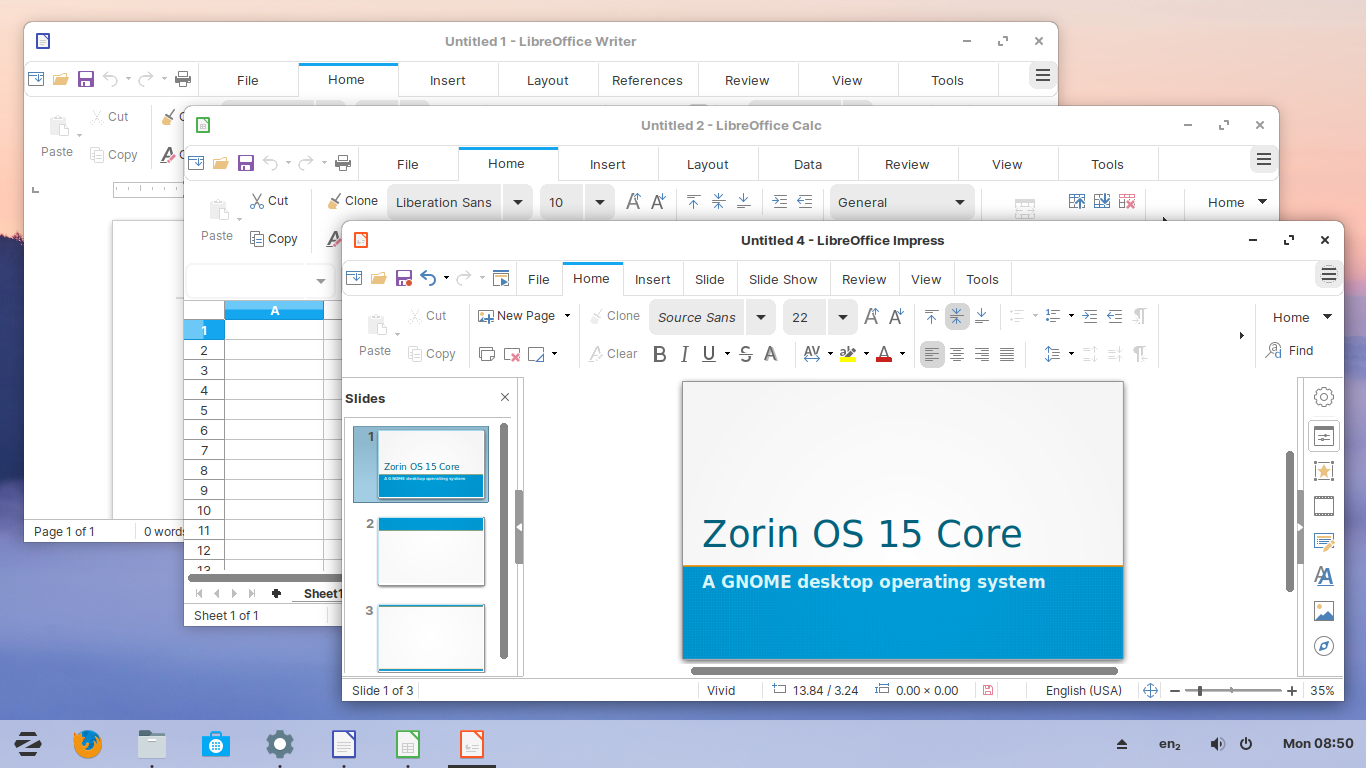Open the Insert tab in Impress
Screen dimensions: 1366x768
point(653,279)
